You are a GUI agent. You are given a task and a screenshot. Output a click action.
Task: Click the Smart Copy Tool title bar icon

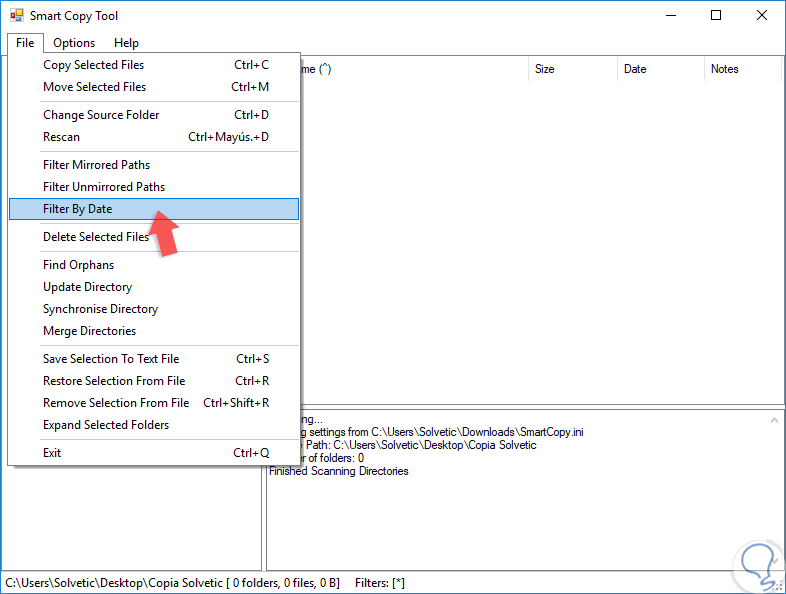(17, 16)
